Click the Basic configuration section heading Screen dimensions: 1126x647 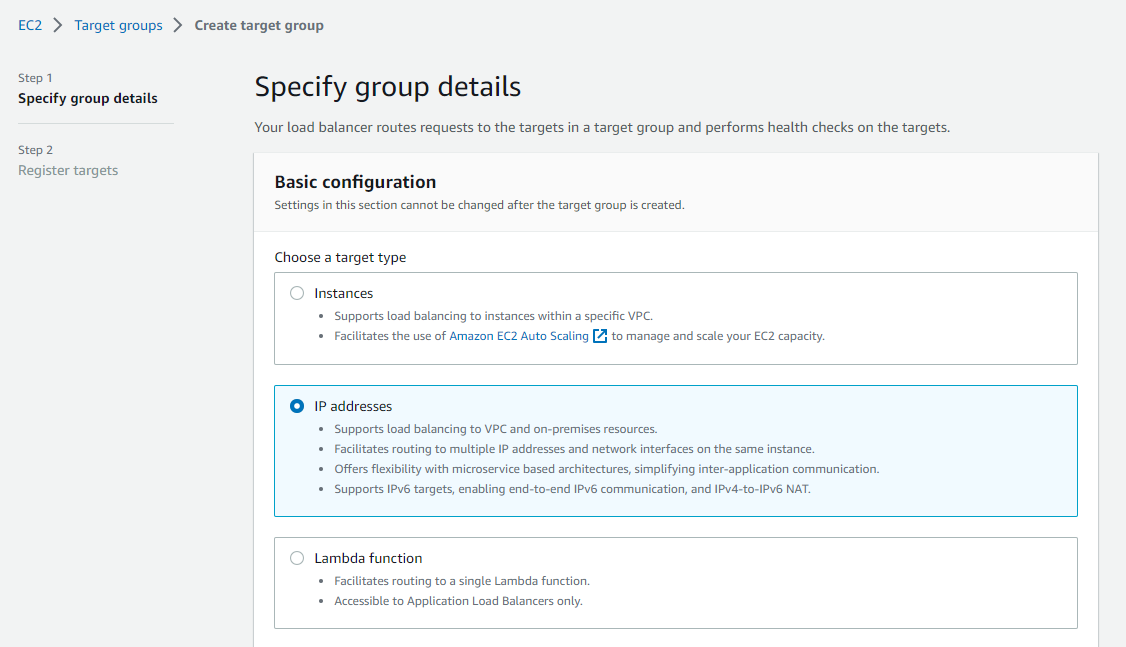355,182
